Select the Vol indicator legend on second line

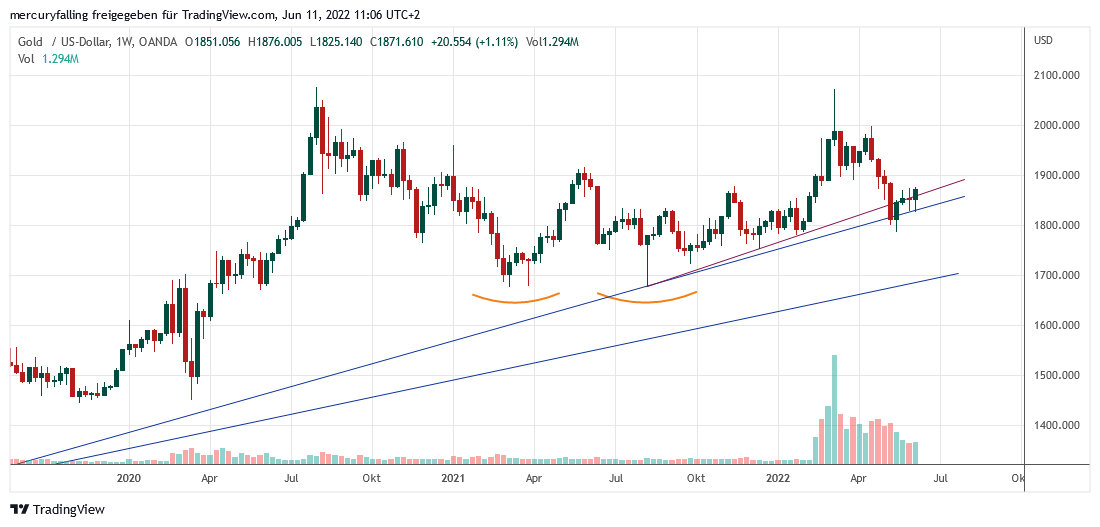click(x=26, y=59)
